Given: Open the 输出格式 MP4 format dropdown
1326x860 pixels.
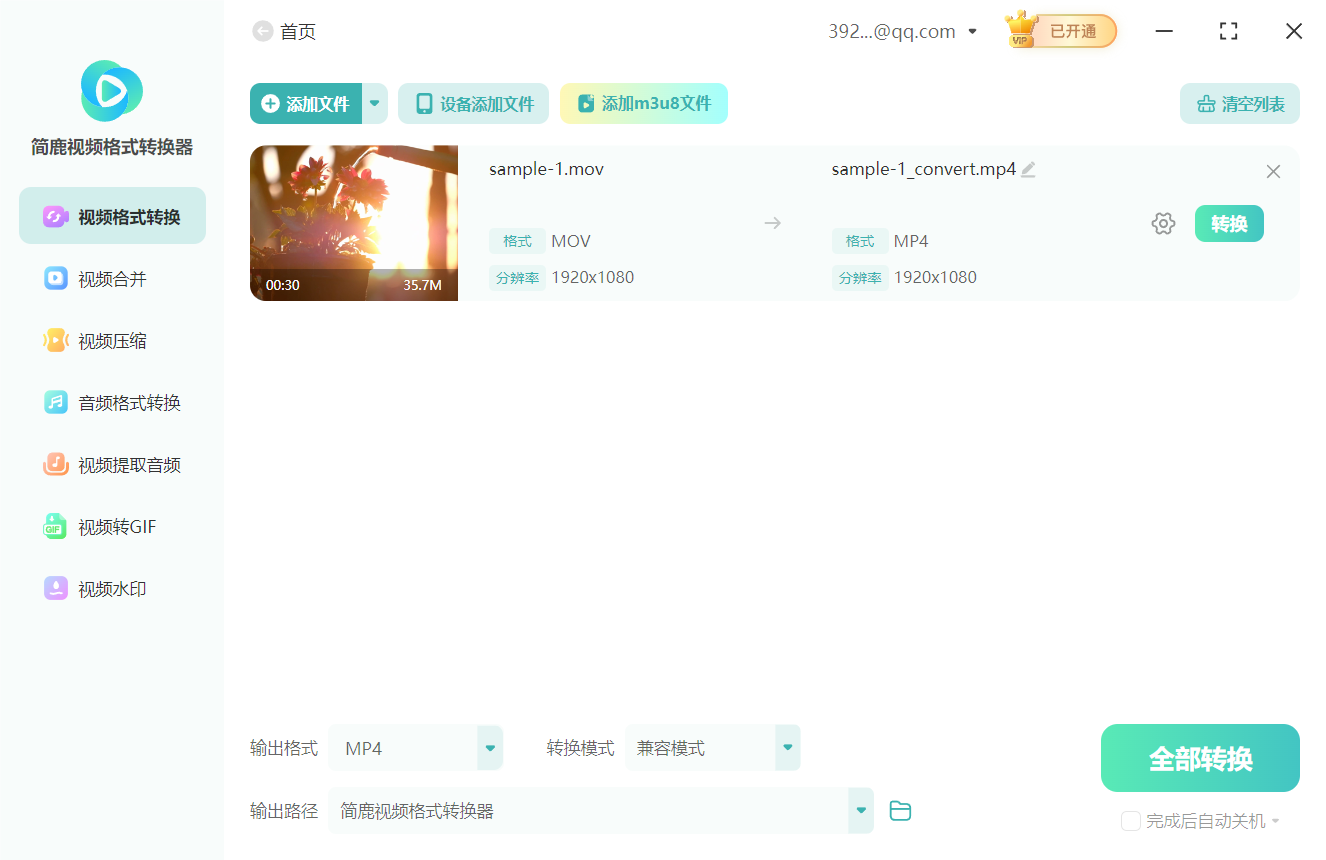Looking at the screenshot, I should click(x=489, y=747).
